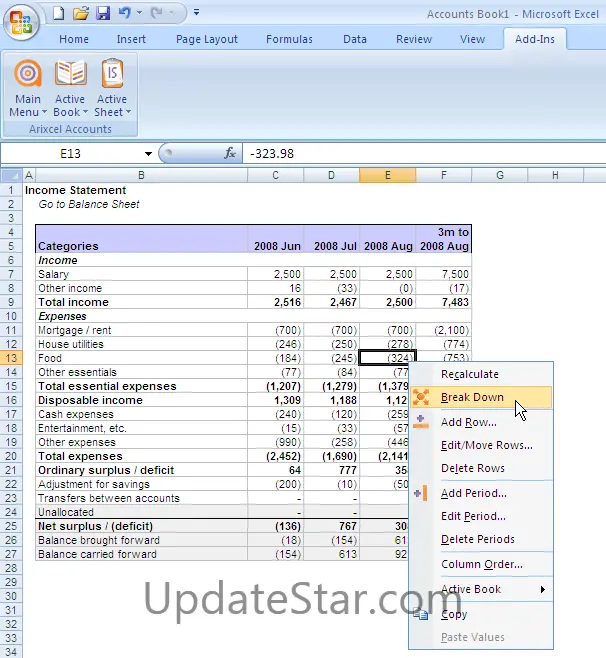This screenshot has width=606, height=658.
Task: Click Net surplus / (deficit) label
Action: (141, 526)
